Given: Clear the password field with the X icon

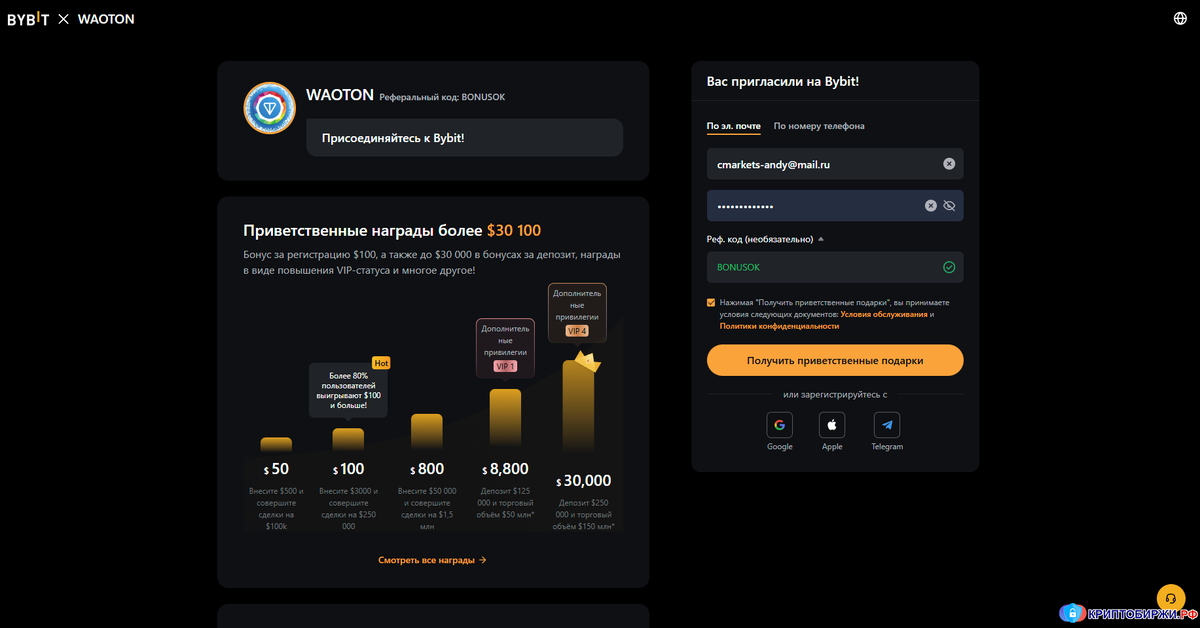Looking at the screenshot, I should coord(930,205).
